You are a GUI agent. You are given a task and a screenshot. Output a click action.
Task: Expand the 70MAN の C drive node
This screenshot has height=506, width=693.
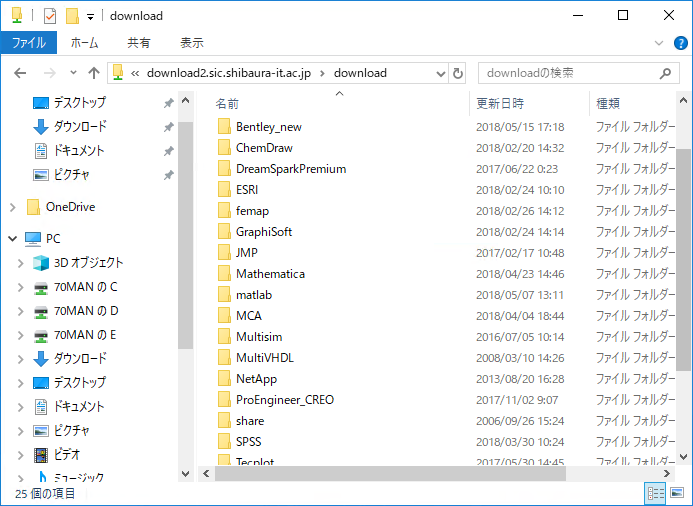[20, 287]
